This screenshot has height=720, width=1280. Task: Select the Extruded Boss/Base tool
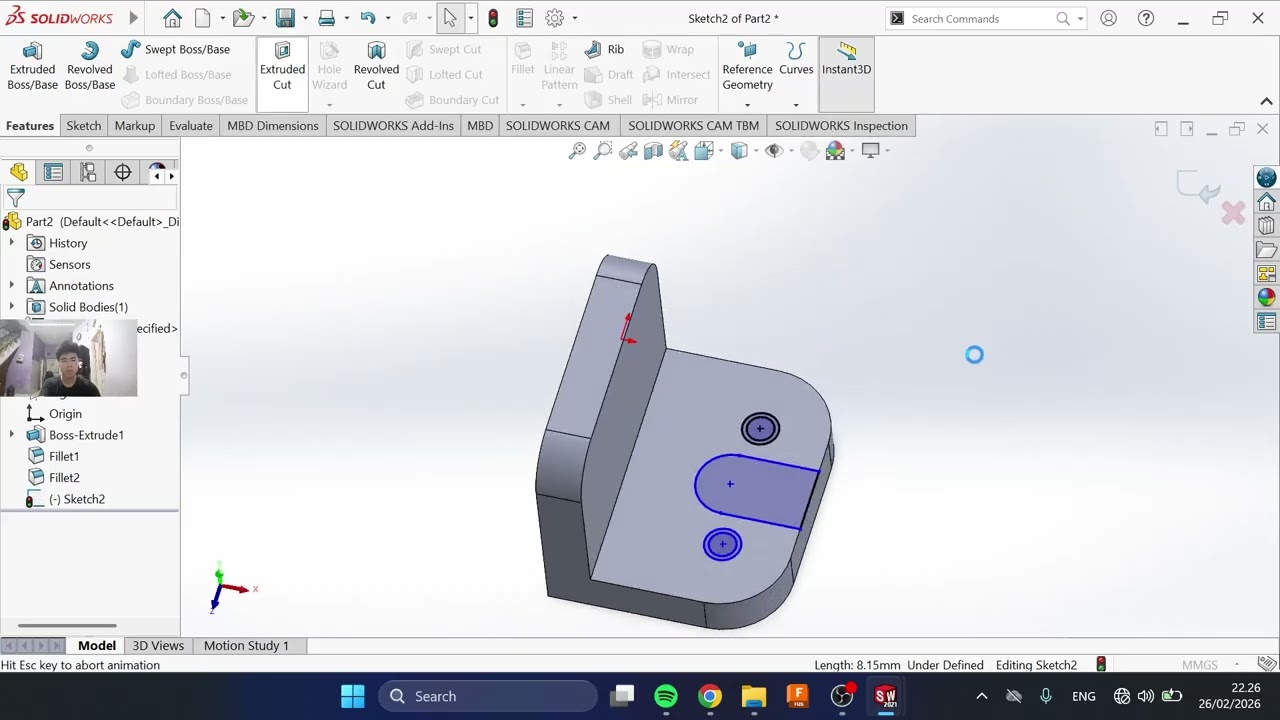point(32,67)
